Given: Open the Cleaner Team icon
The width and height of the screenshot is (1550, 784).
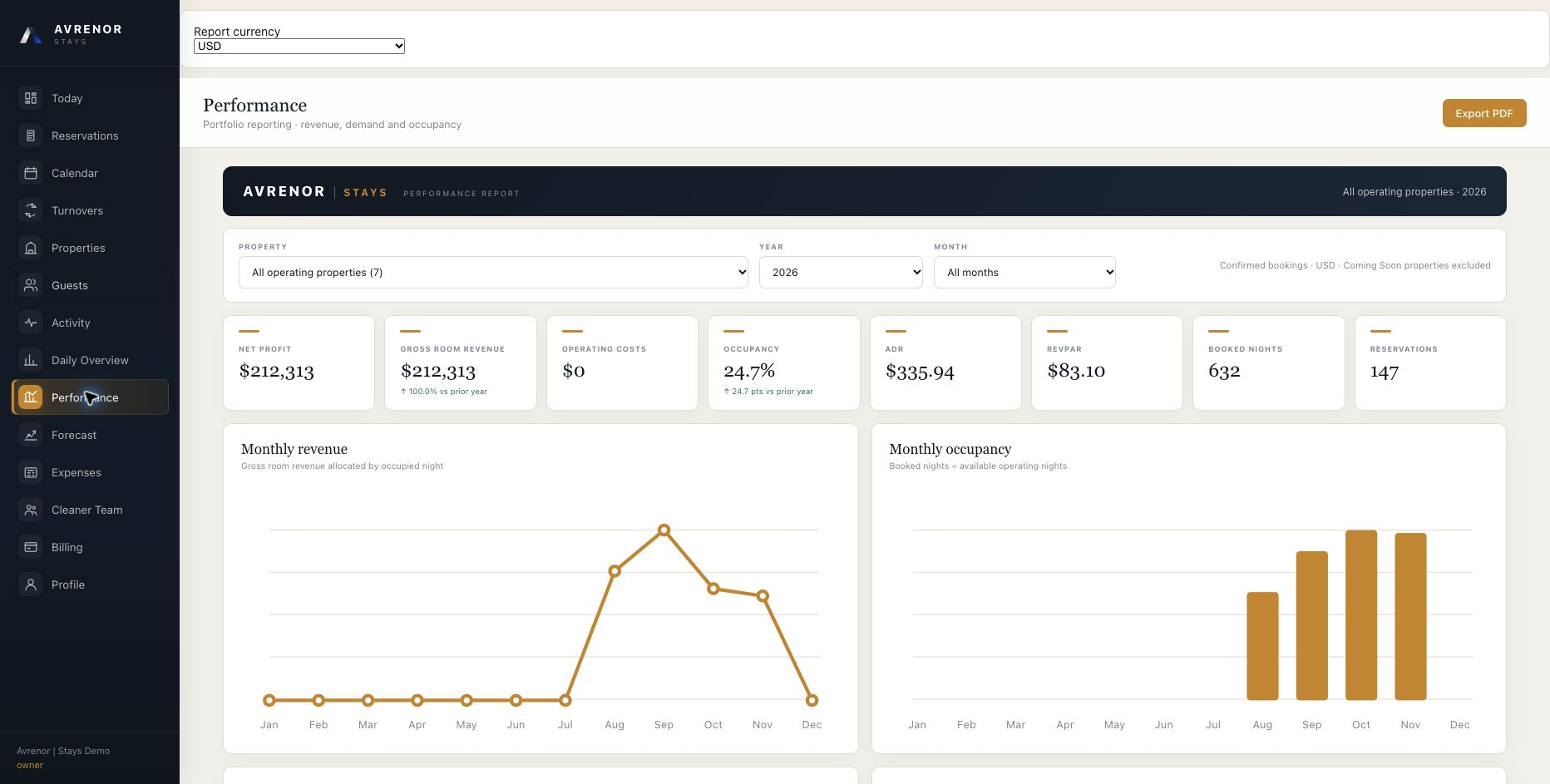Looking at the screenshot, I should point(31,510).
